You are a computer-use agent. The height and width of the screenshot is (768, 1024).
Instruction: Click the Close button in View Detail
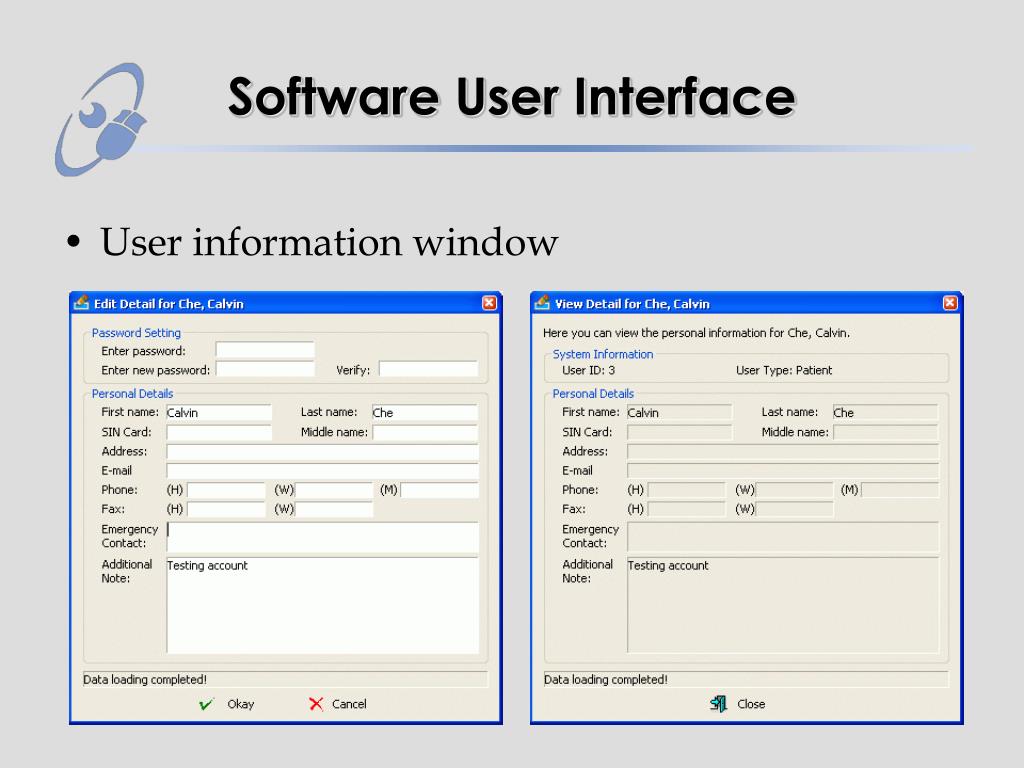pos(737,704)
